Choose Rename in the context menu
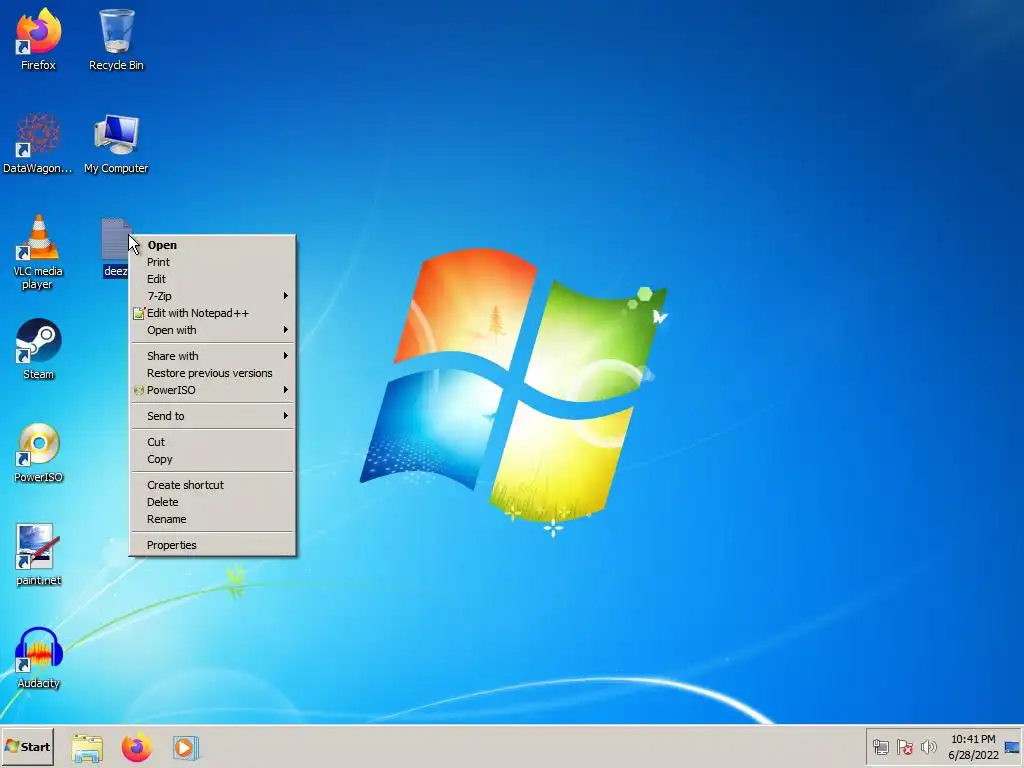 [212, 519]
